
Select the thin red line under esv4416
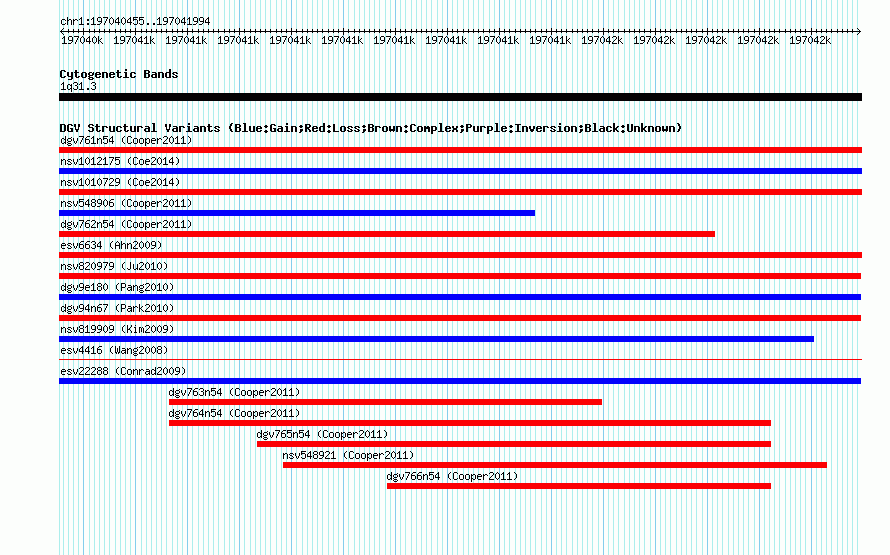(x=460, y=359)
